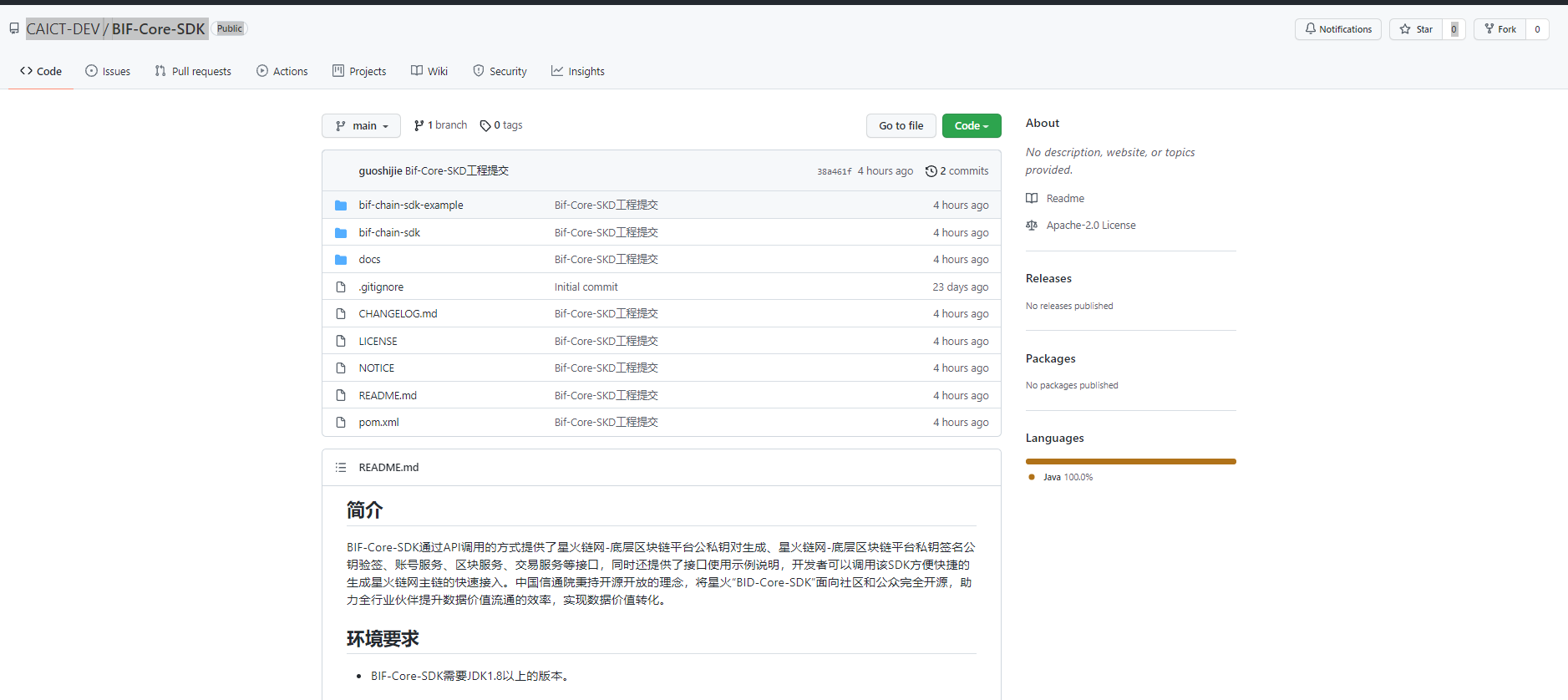Click the folder icon for docs
1568x700 pixels.
[x=341, y=260]
